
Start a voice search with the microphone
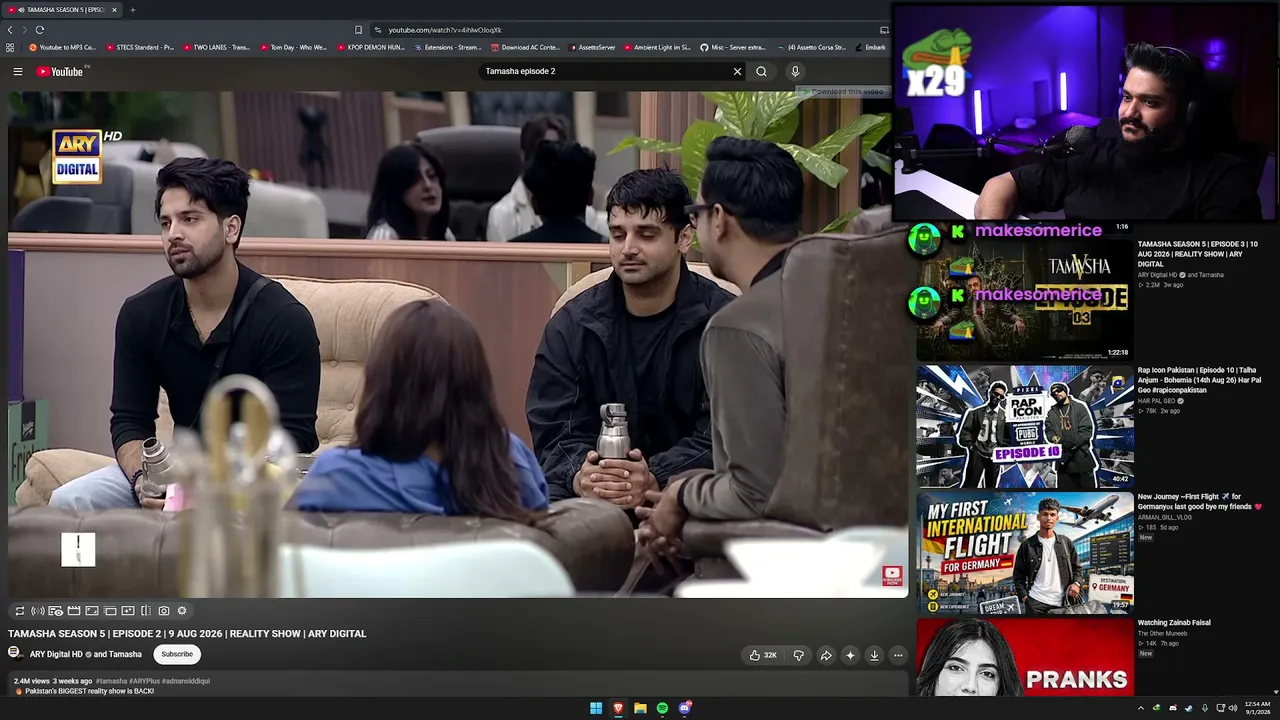point(795,71)
